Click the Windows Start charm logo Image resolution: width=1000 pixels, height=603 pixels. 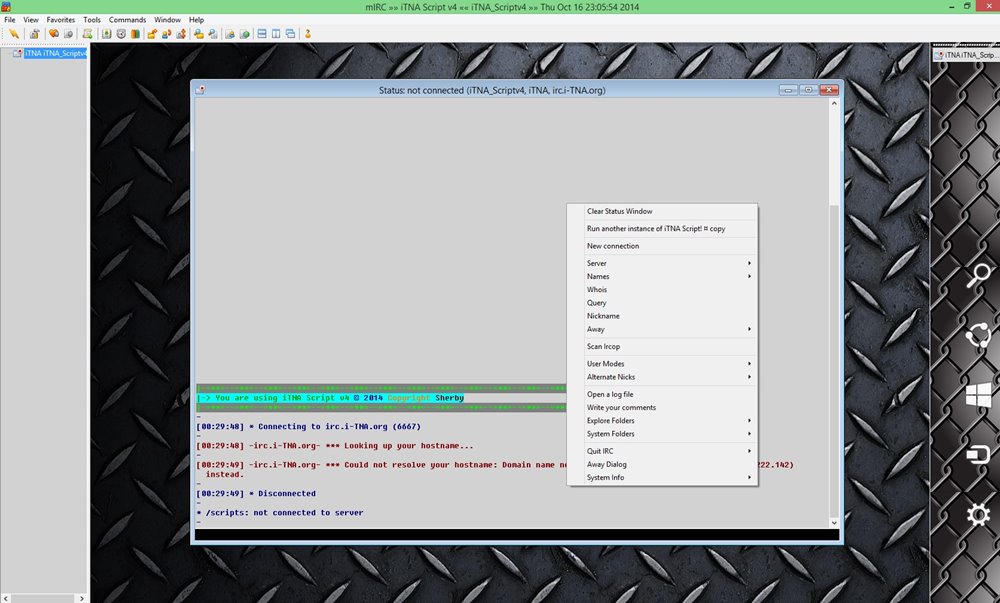click(x=978, y=395)
